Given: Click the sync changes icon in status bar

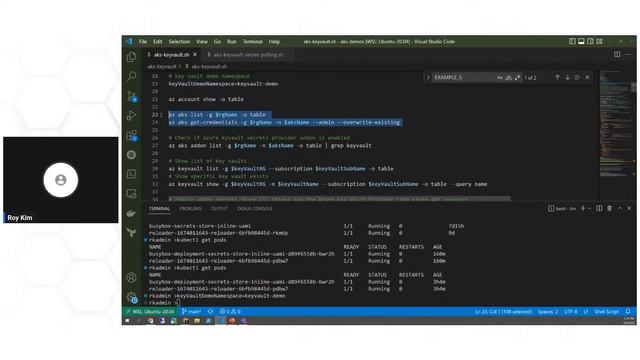Looking at the screenshot, I should coord(210,311).
